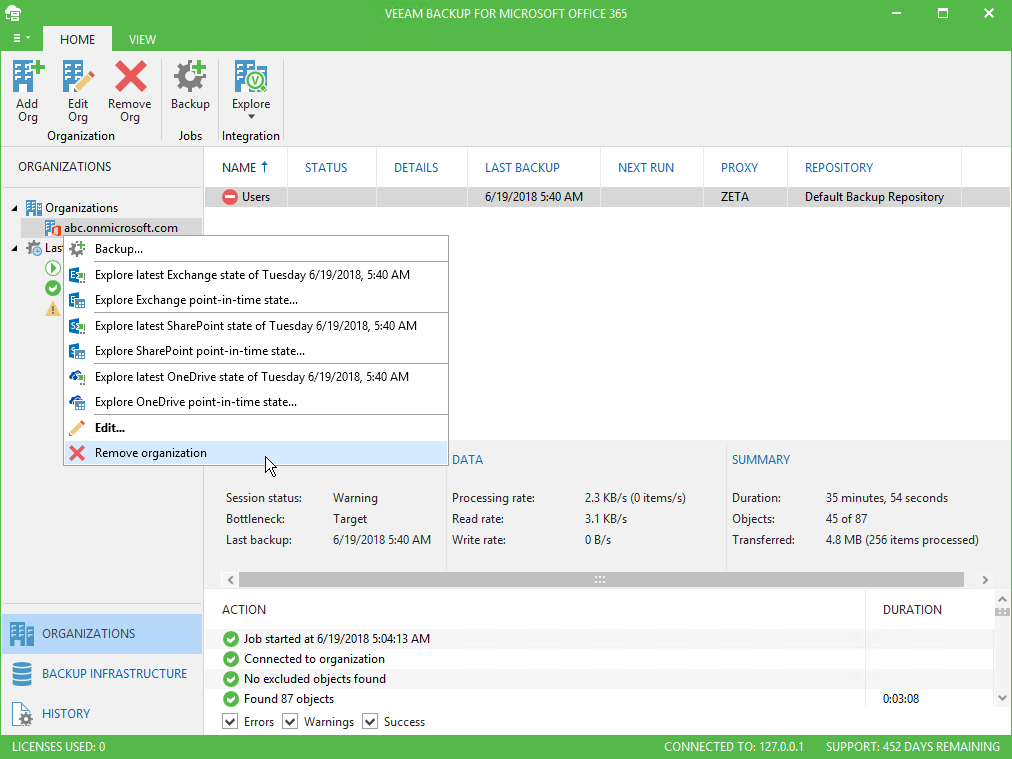The height and width of the screenshot is (759, 1012).
Task: Click the Connected to organization success icon
Action: 230,659
